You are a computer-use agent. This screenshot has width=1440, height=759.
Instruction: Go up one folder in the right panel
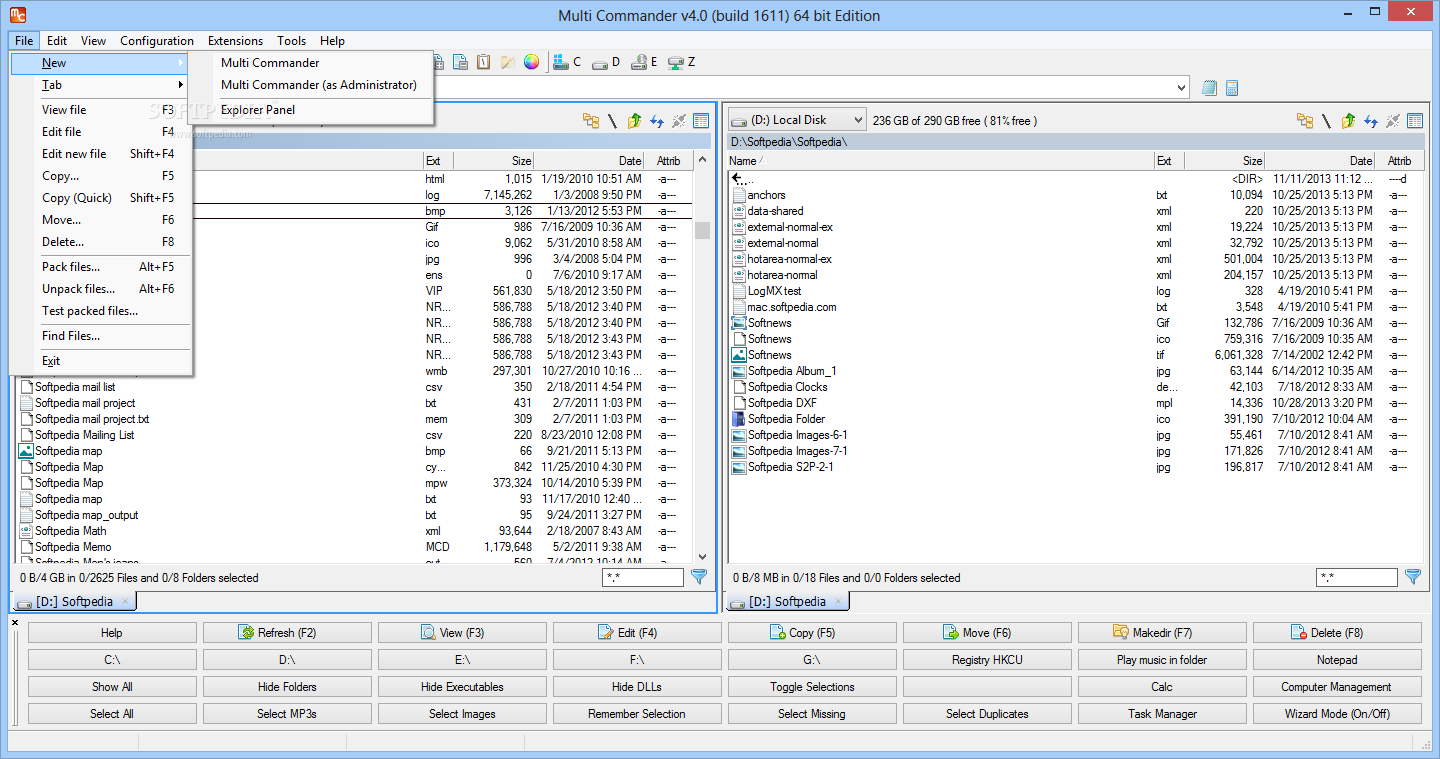tap(1348, 121)
